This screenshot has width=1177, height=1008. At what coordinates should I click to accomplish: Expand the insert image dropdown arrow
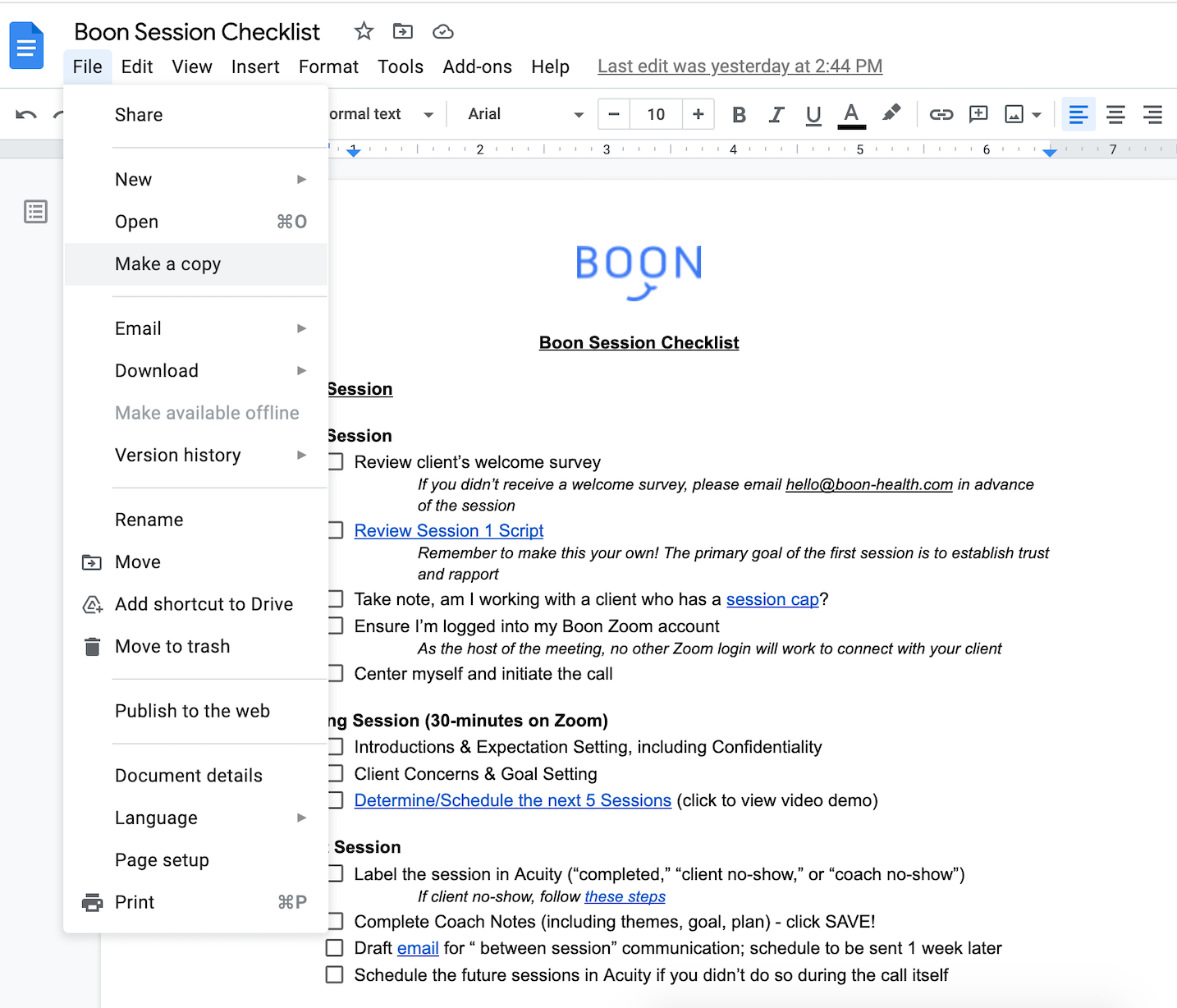(1037, 115)
